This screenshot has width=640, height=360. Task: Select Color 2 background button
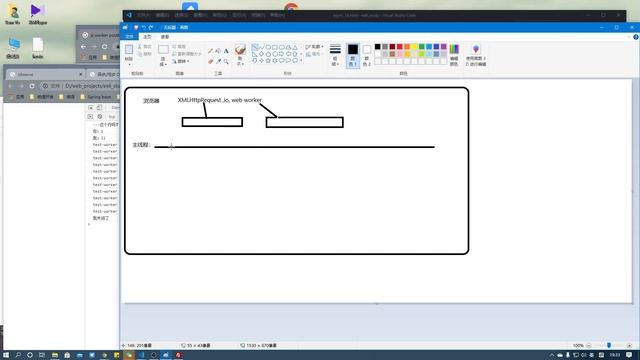coord(367,55)
